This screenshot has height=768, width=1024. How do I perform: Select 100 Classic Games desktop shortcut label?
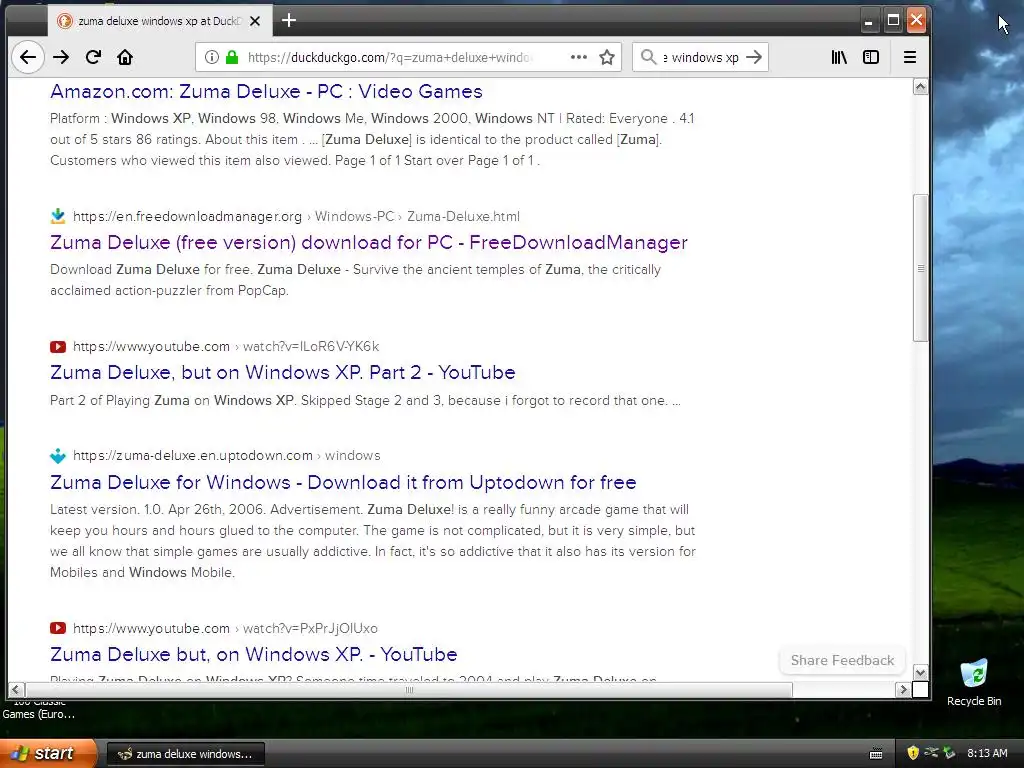pos(39,708)
